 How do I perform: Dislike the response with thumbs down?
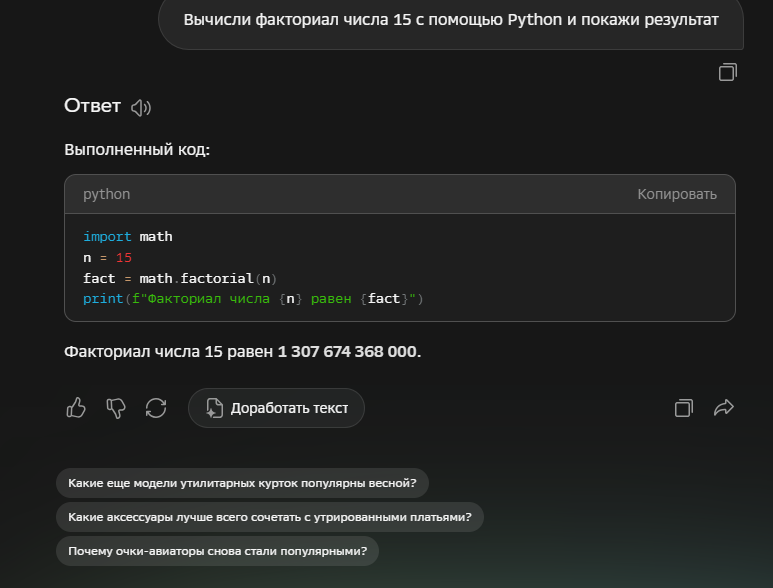[x=116, y=408]
